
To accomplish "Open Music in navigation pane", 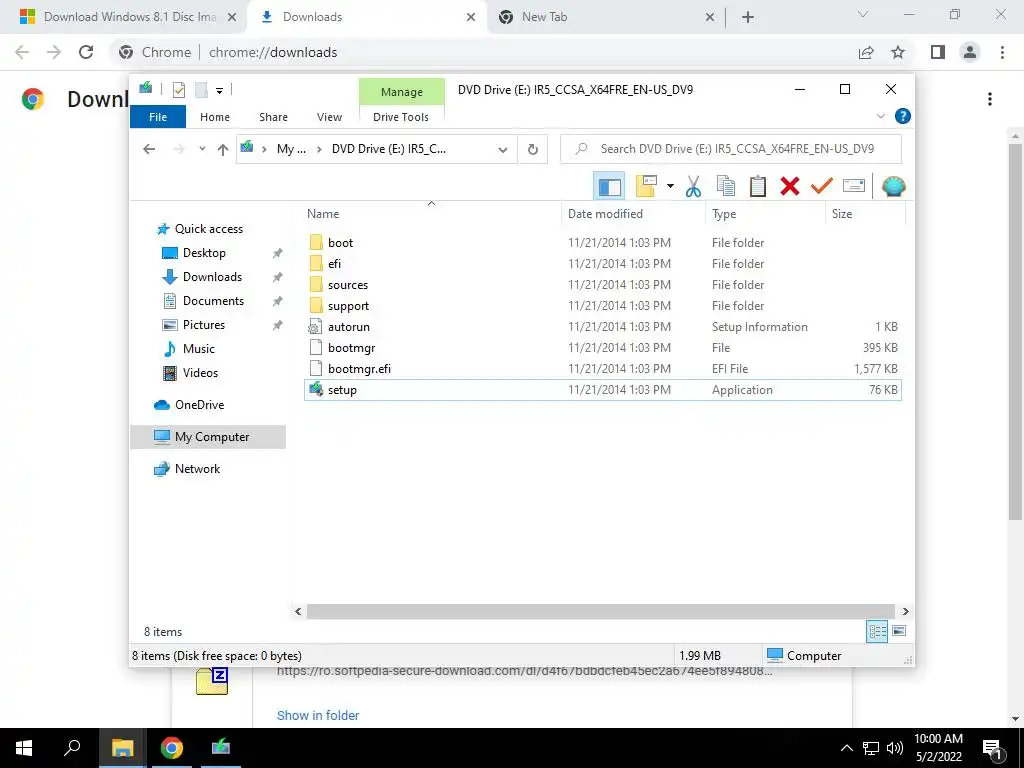I will pyautogui.click(x=199, y=349).
